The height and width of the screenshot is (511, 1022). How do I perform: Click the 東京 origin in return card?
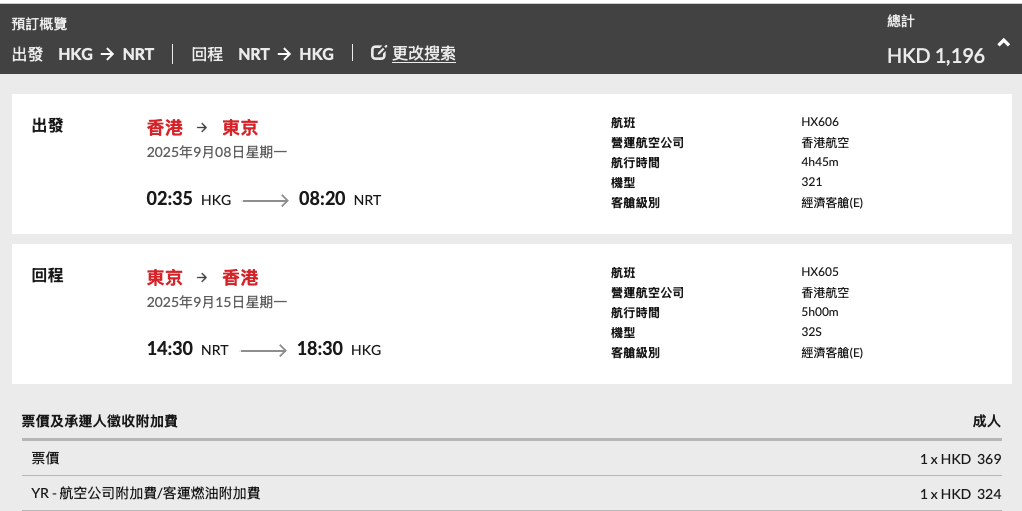[x=165, y=278]
